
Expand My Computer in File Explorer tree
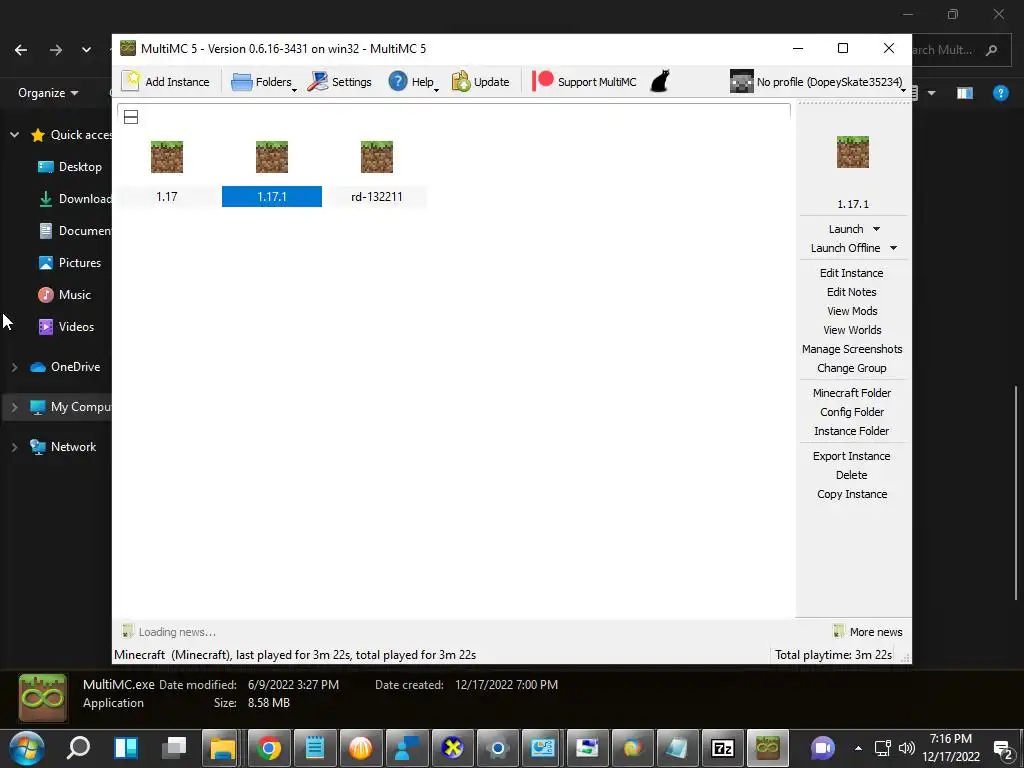(14, 407)
